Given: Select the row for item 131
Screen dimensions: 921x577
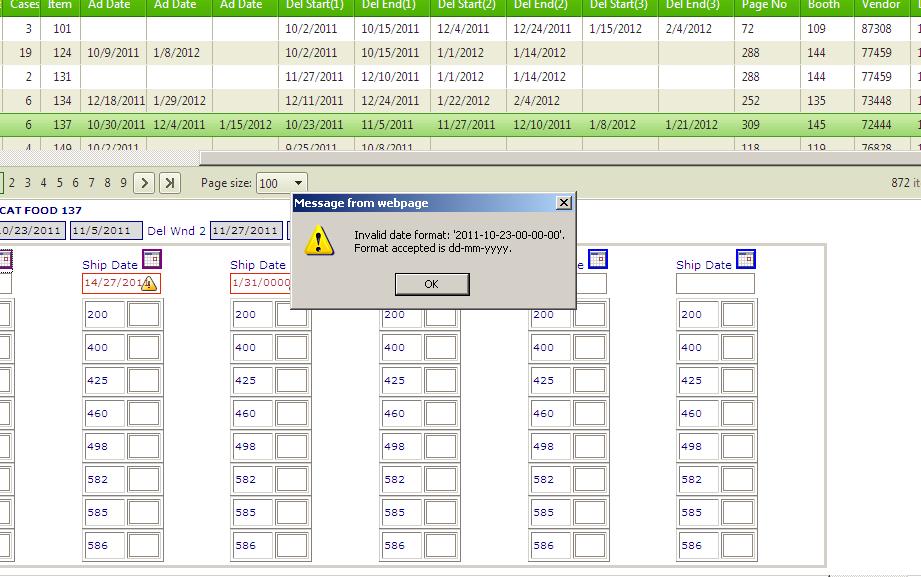Looking at the screenshot, I should (x=460, y=77).
